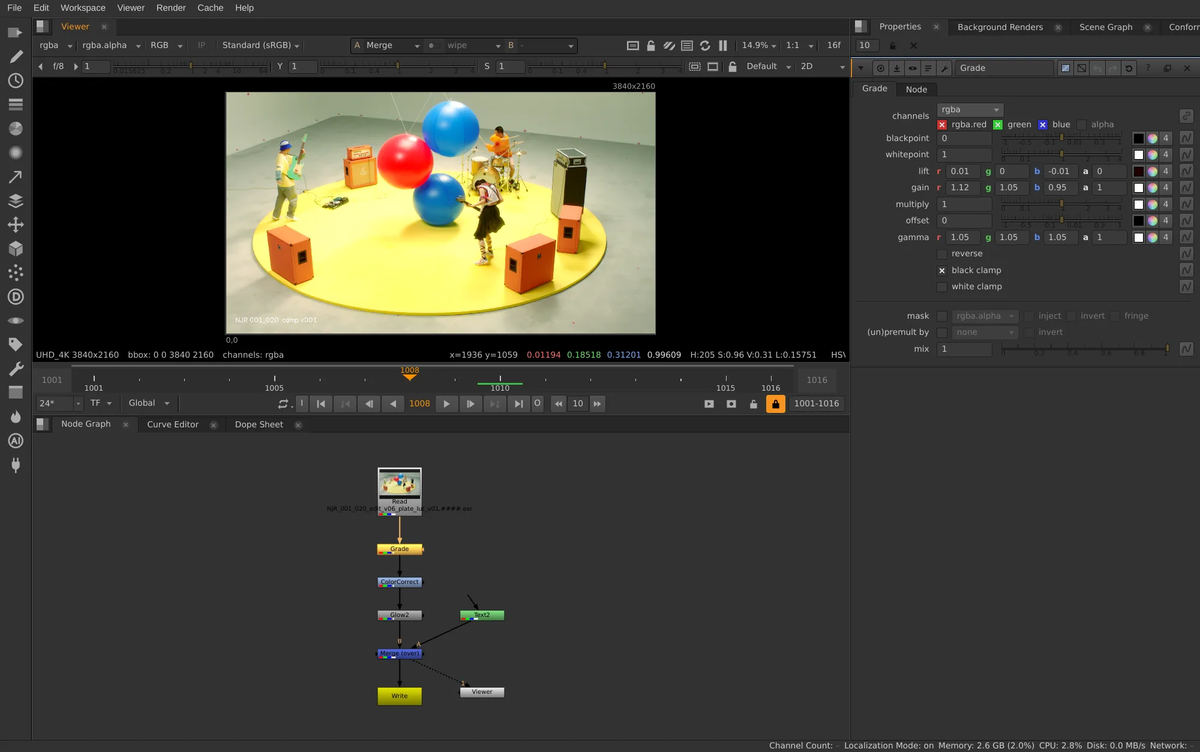This screenshot has width=1200, height=752.
Task: Jump to the first frame button
Action: point(320,404)
